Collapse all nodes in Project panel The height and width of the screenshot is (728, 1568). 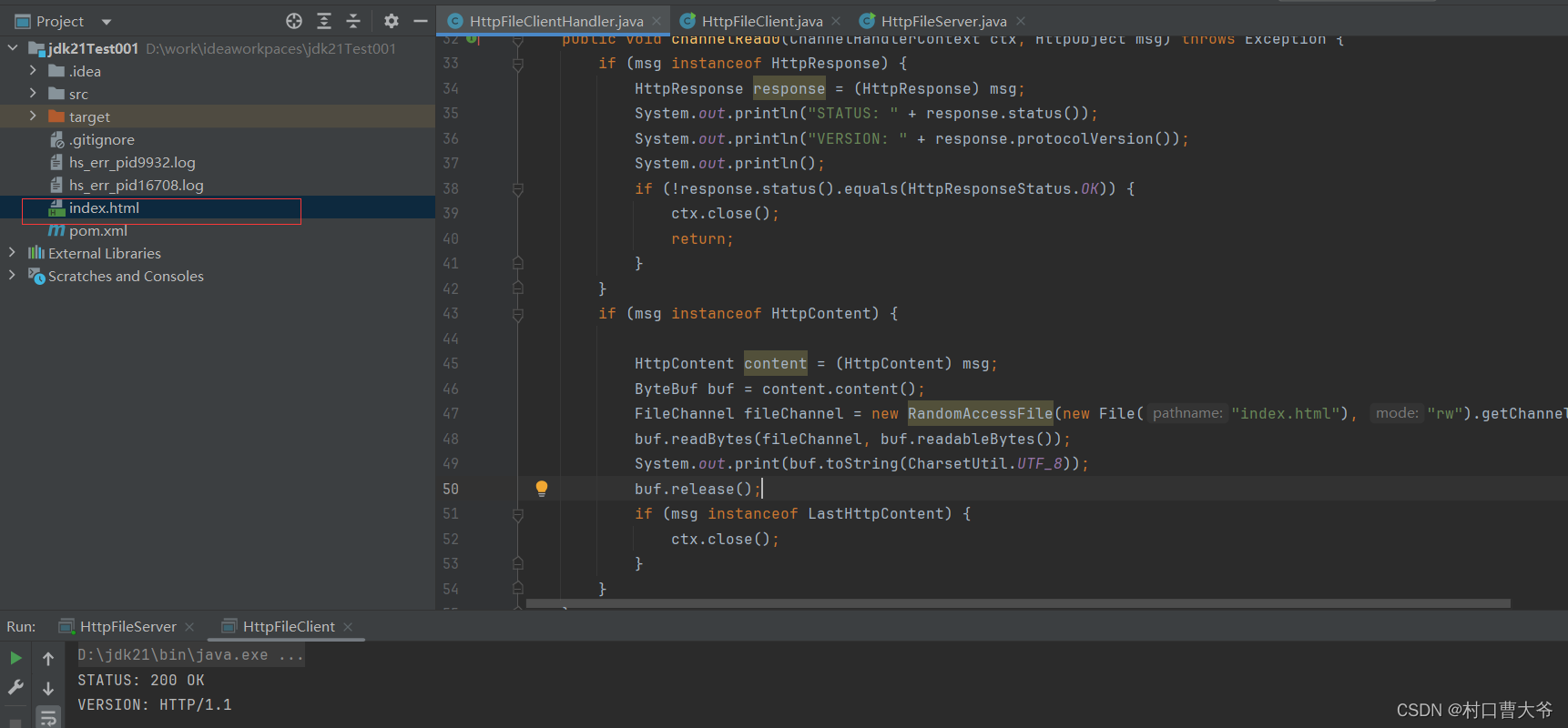(x=353, y=21)
